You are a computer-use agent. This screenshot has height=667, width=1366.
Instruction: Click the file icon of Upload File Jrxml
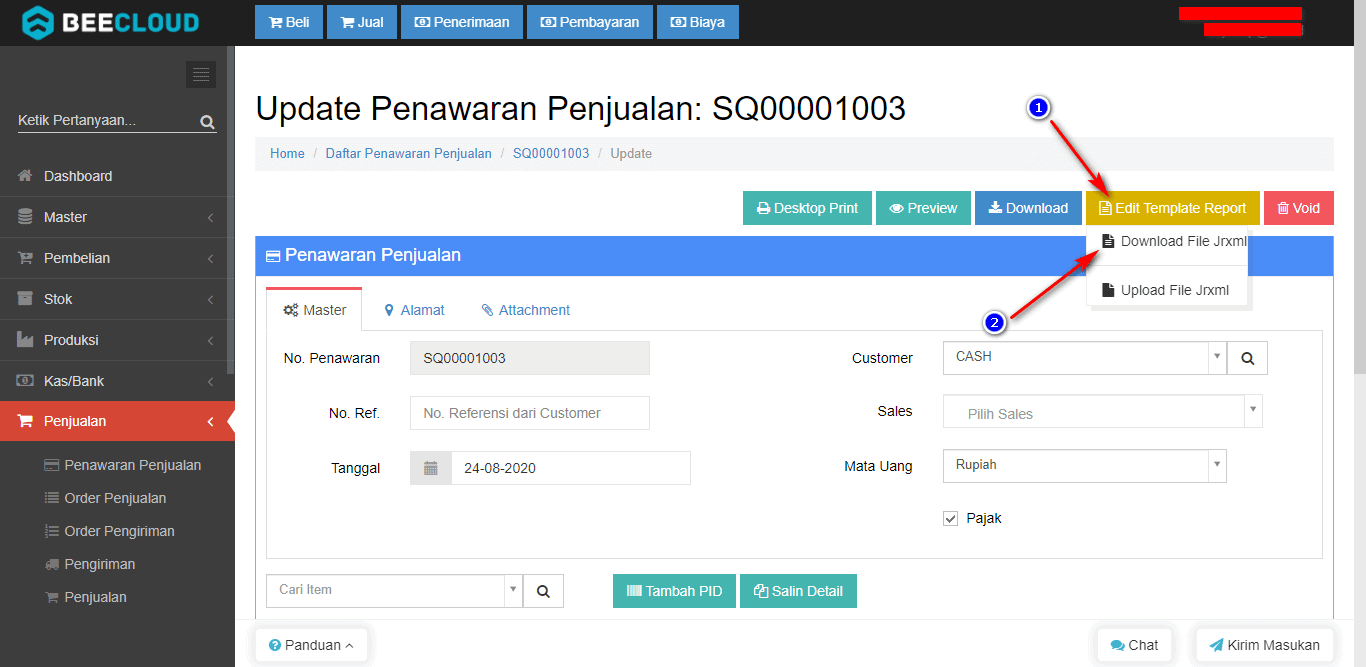[x=1108, y=290]
